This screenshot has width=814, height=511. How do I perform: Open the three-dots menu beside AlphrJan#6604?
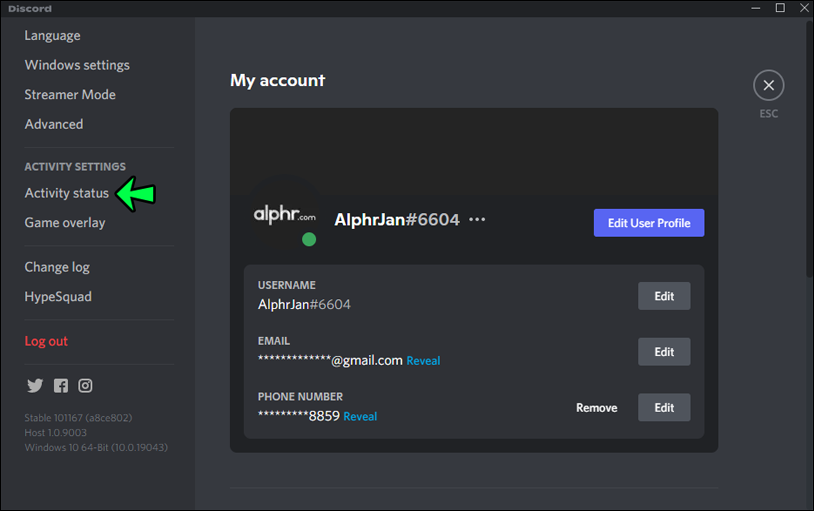(x=477, y=220)
